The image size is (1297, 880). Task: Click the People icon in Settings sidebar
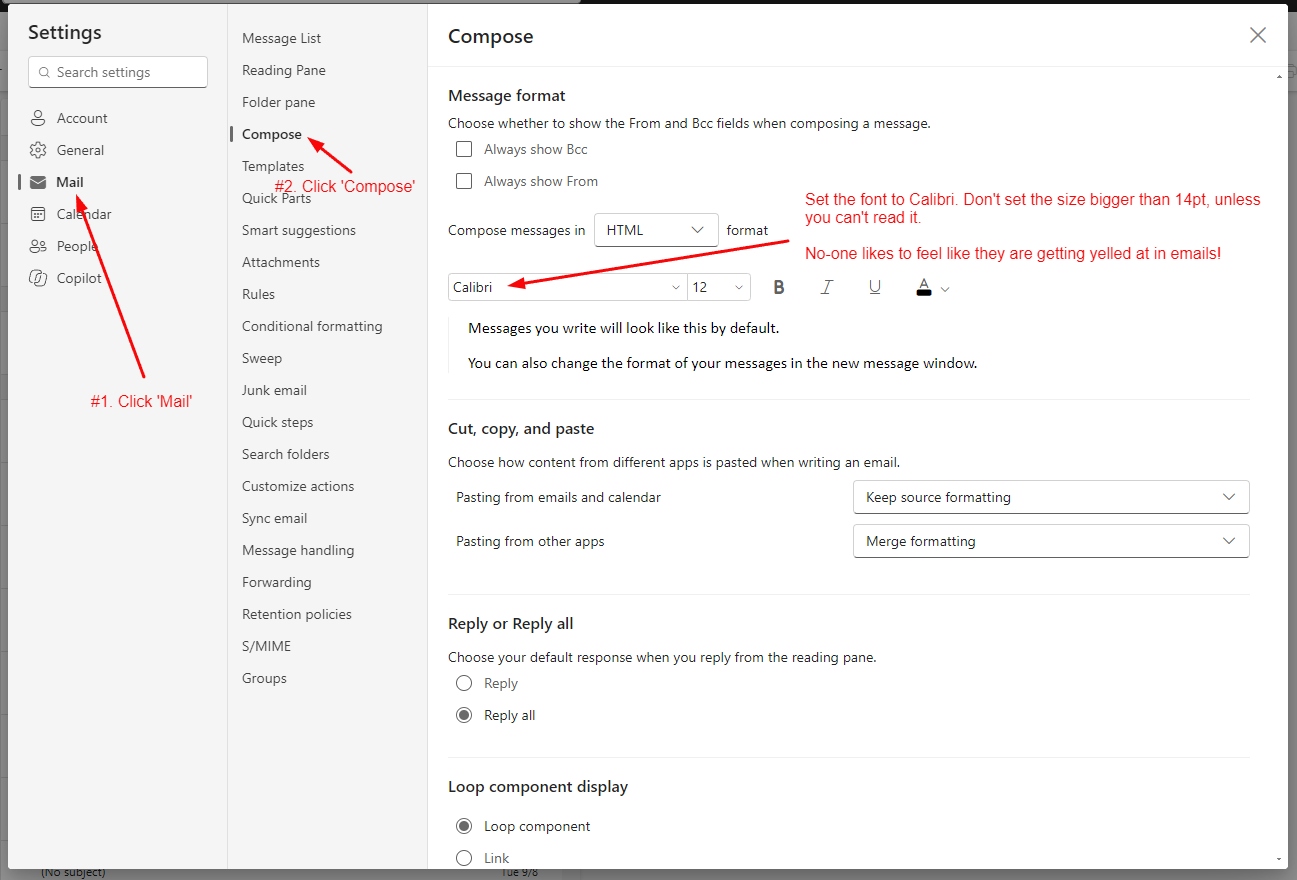tap(38, 246)
